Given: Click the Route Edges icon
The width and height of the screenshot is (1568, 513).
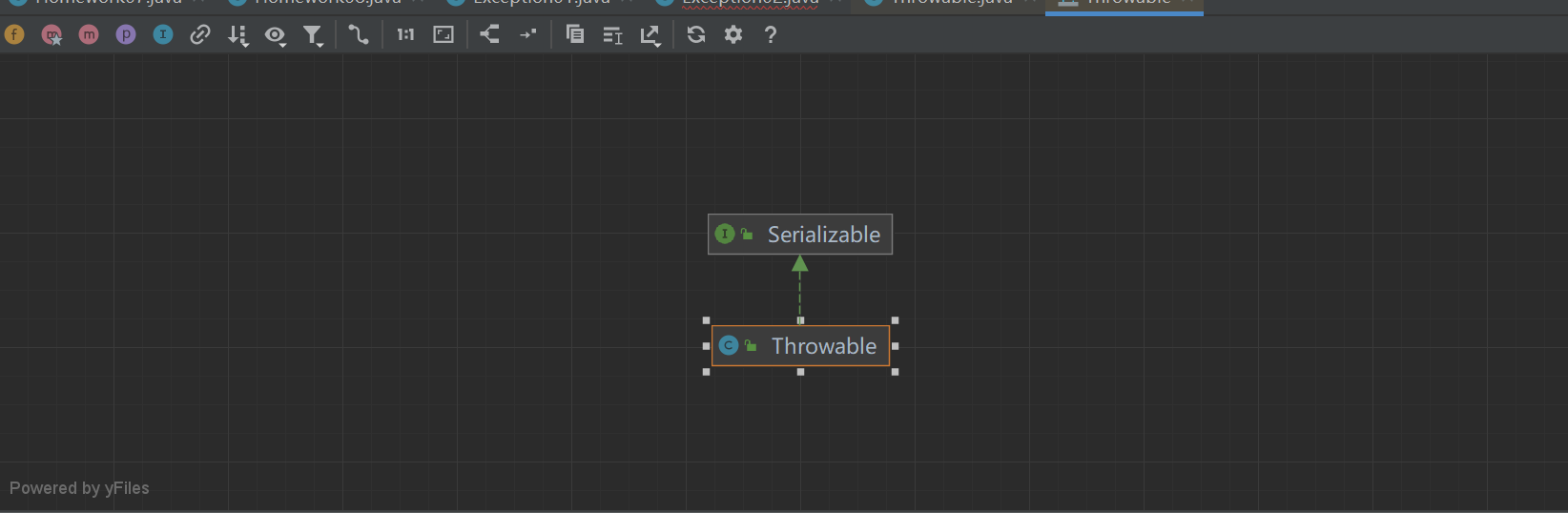Looking at the screenshot, I should [x=527, y=35].
